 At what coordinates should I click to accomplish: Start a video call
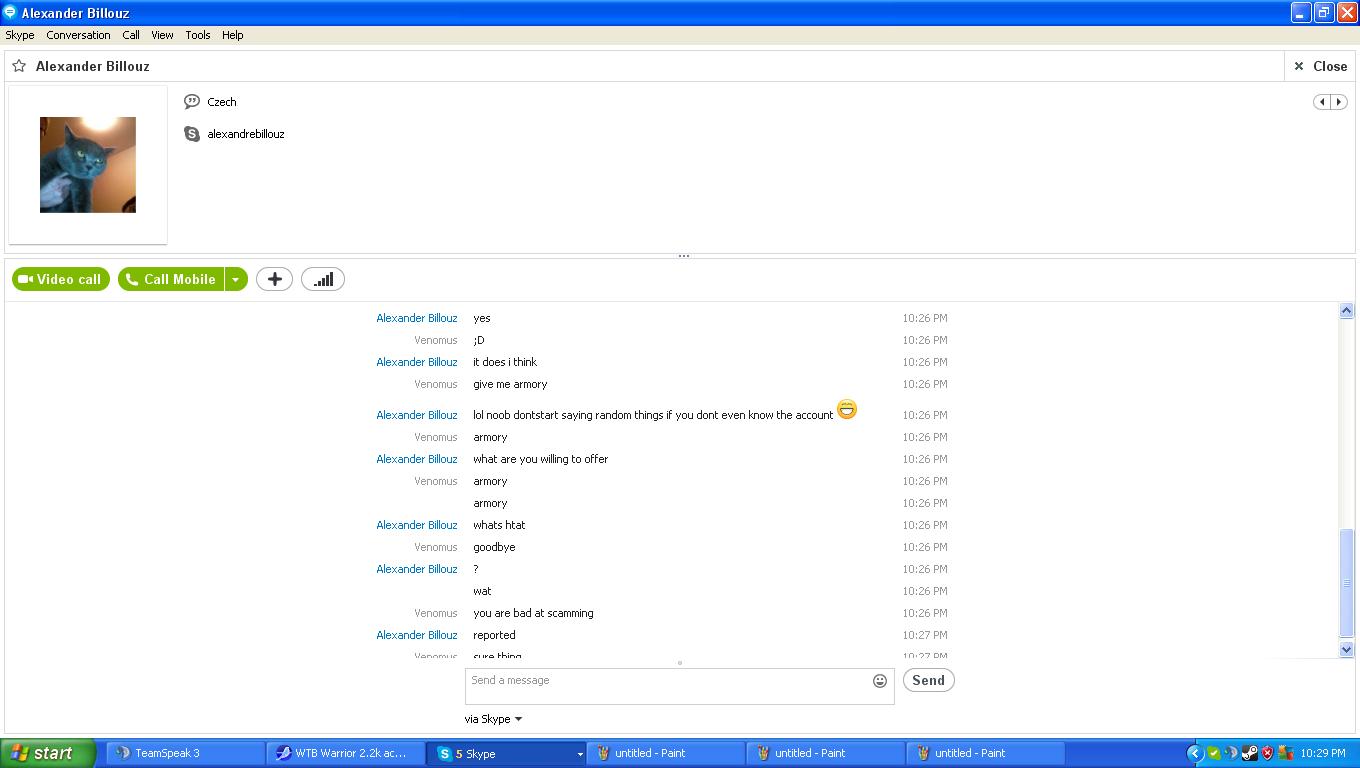click(60, 279)
